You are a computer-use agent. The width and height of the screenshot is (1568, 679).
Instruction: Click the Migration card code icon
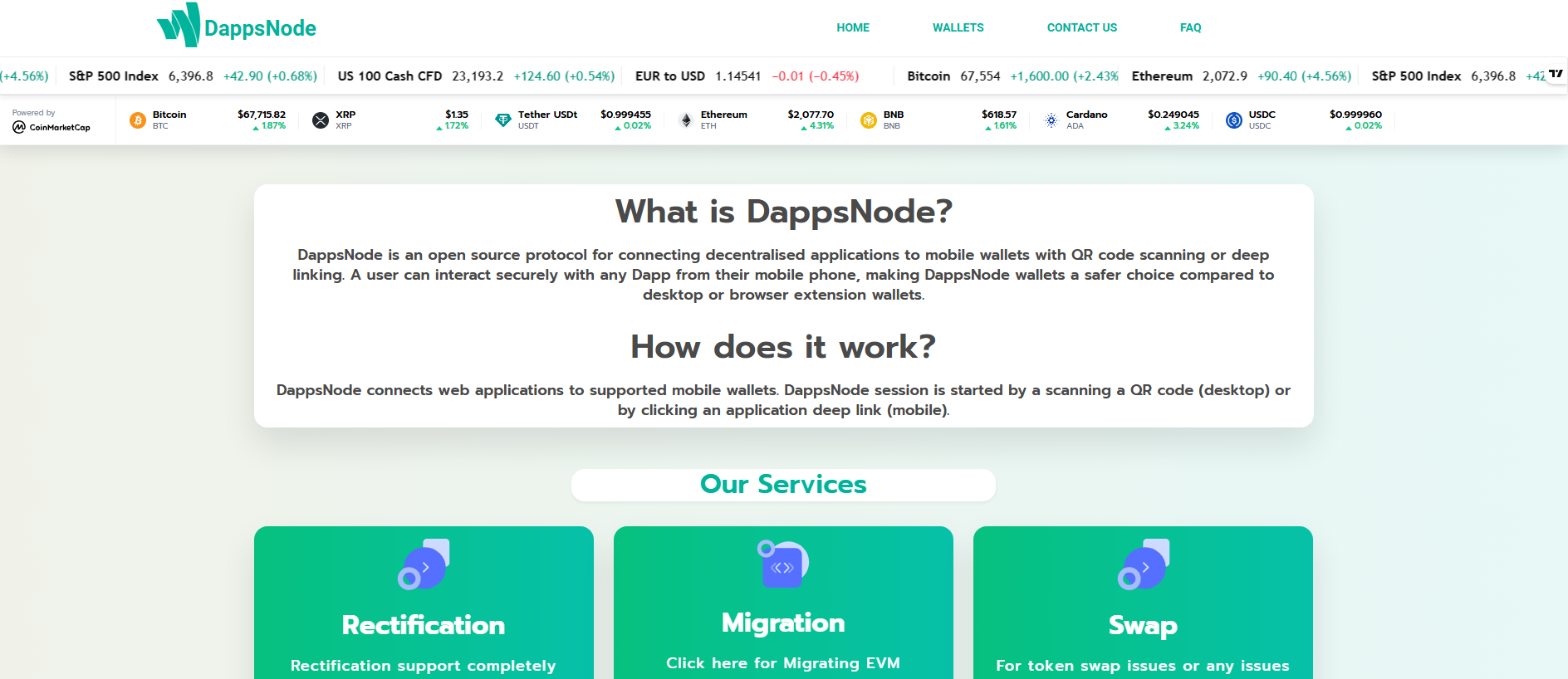click(783, 564)
